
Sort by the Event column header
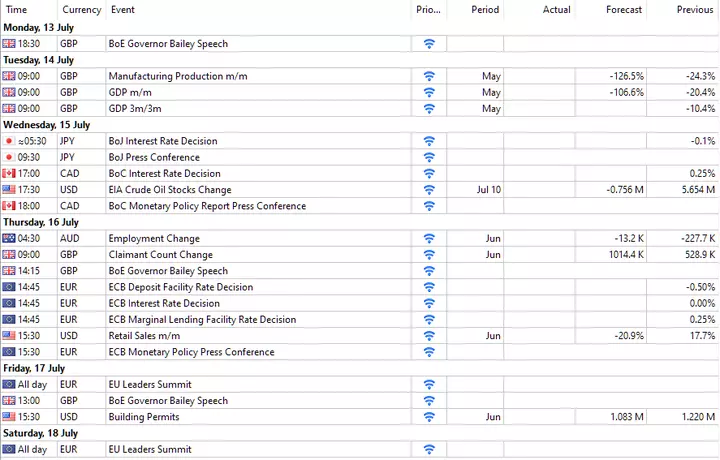tap(123, 10)
